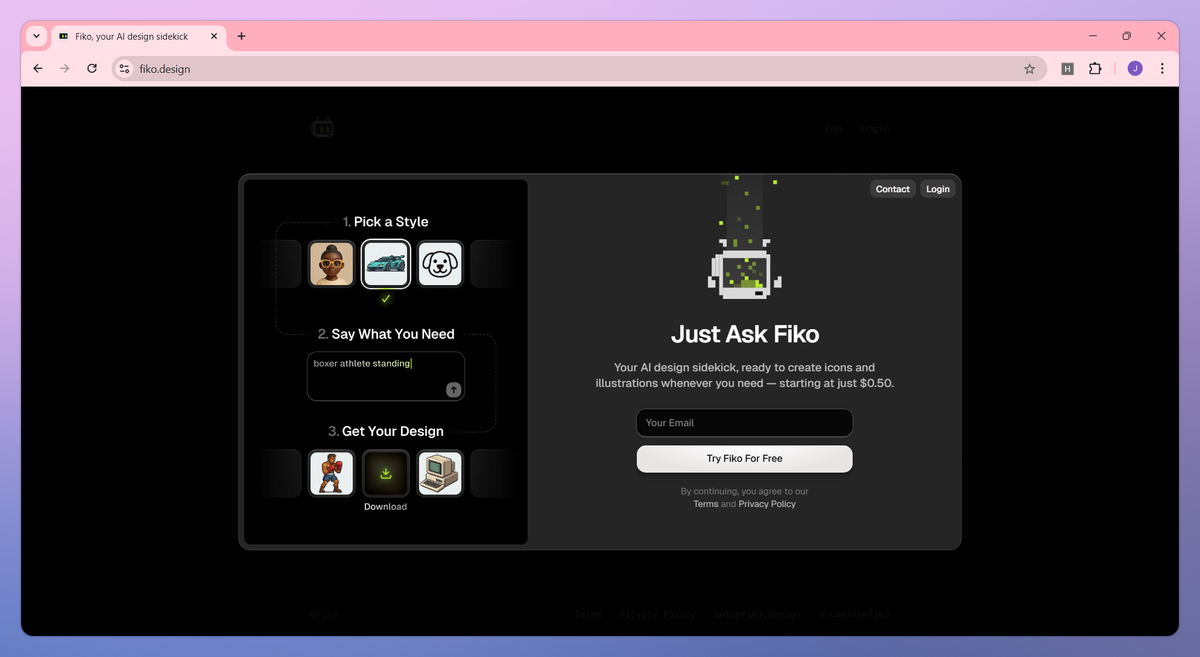This screenshot has height=657, width=1200.
Task: Select the teal sports car style thumbnail
Action: pyautogui.click(x=386, y=264)
